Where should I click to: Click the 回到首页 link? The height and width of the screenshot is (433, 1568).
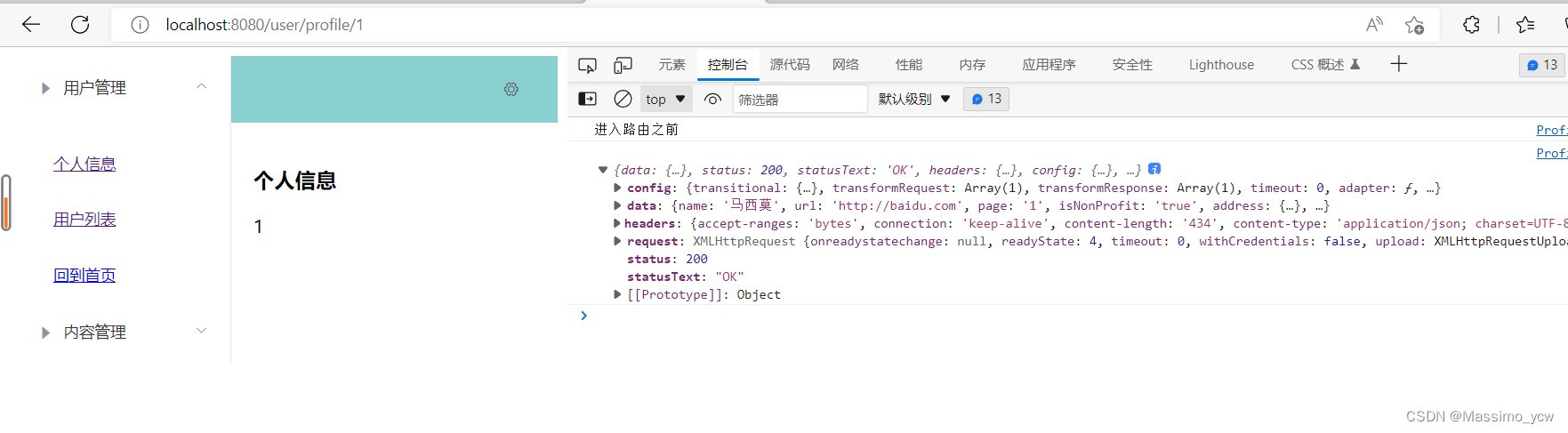click(84, 276)
